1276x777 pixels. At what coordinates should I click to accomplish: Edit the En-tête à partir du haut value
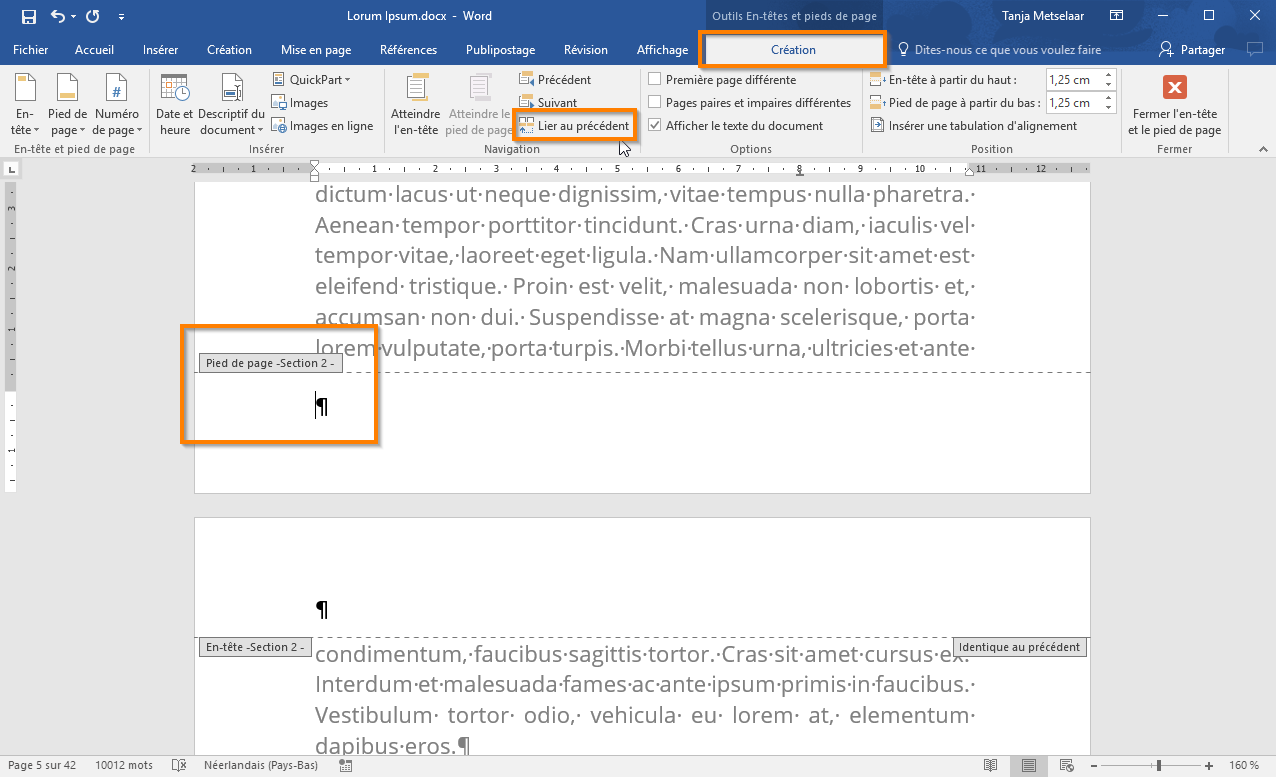(1073, 79)
